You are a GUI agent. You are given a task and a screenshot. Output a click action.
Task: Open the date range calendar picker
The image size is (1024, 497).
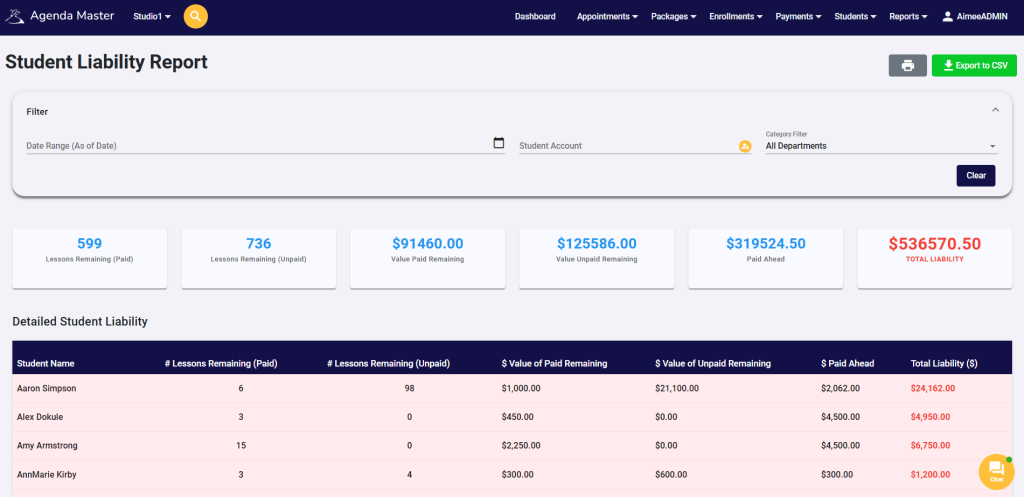[499, 143]
